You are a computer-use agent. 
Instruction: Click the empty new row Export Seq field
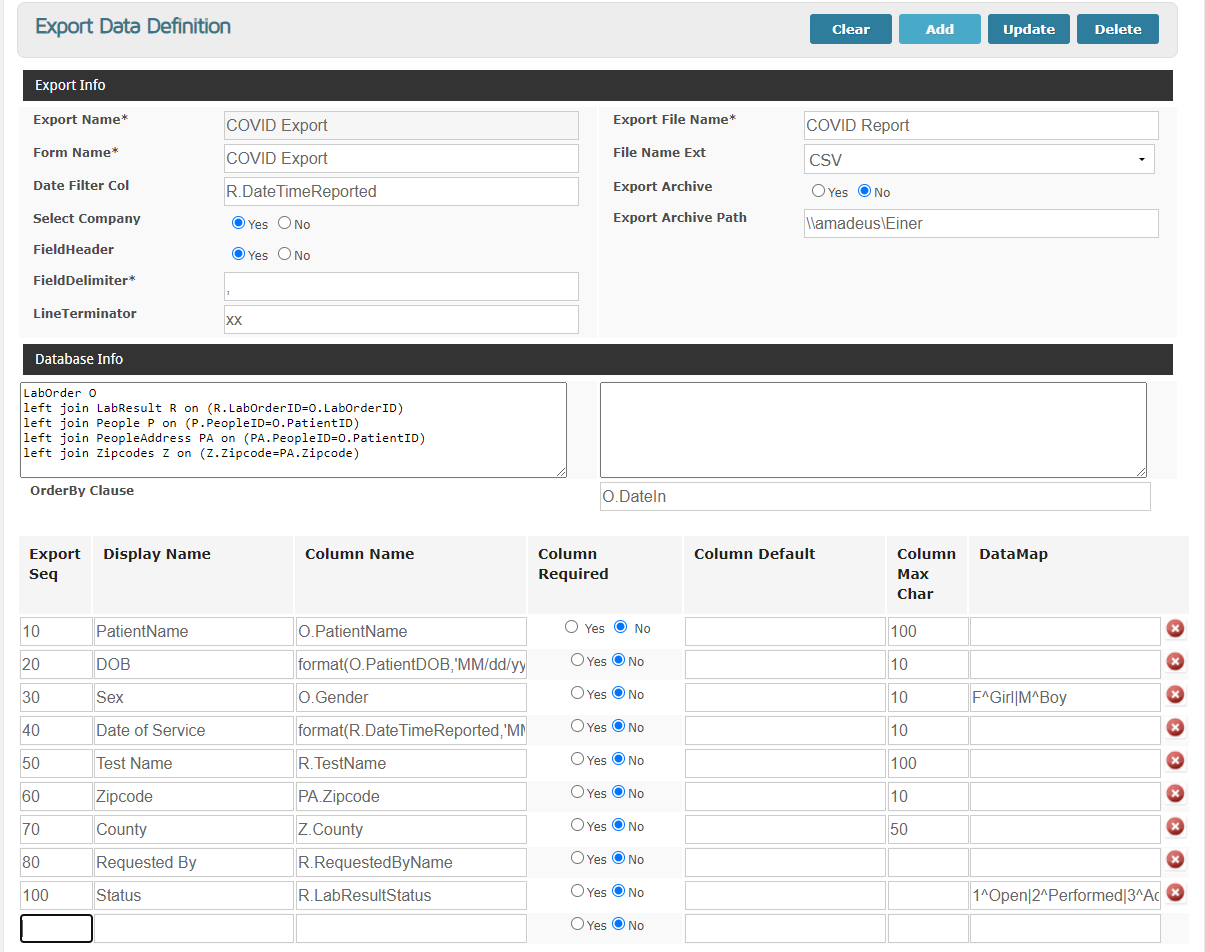[x=56, y=928]
